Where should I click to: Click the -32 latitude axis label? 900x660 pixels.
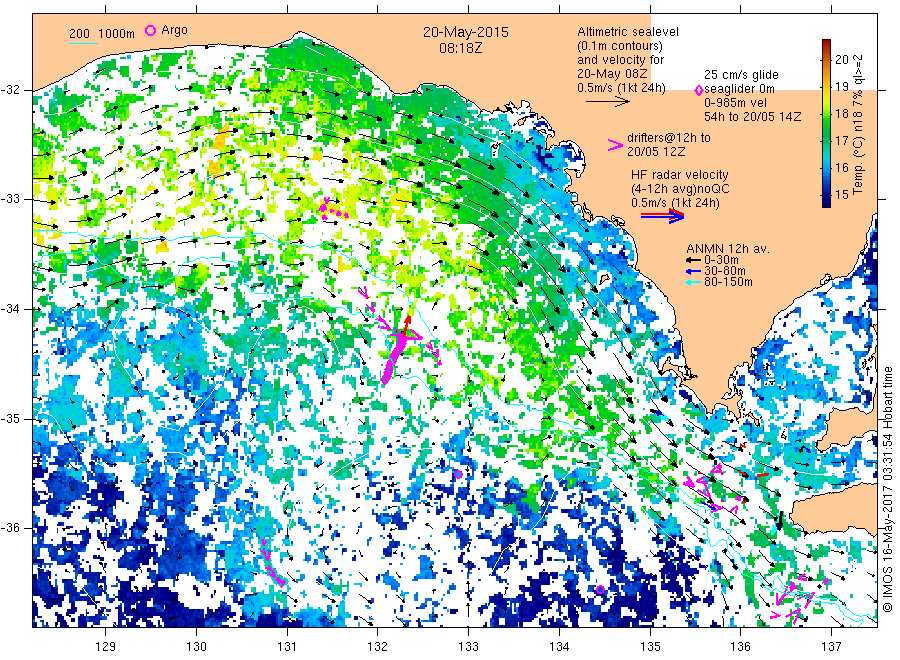pos(10,90)
